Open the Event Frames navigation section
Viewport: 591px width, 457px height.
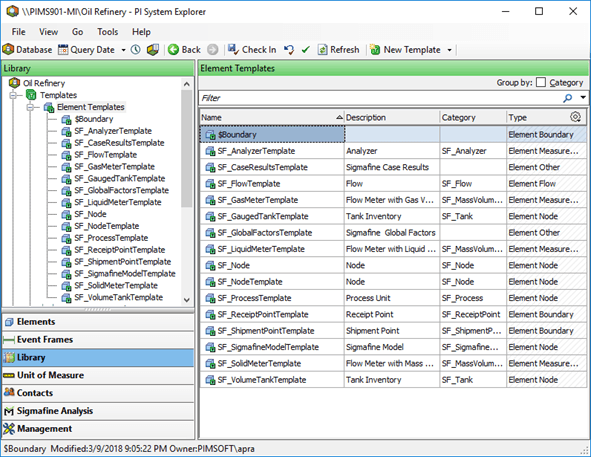98,339
